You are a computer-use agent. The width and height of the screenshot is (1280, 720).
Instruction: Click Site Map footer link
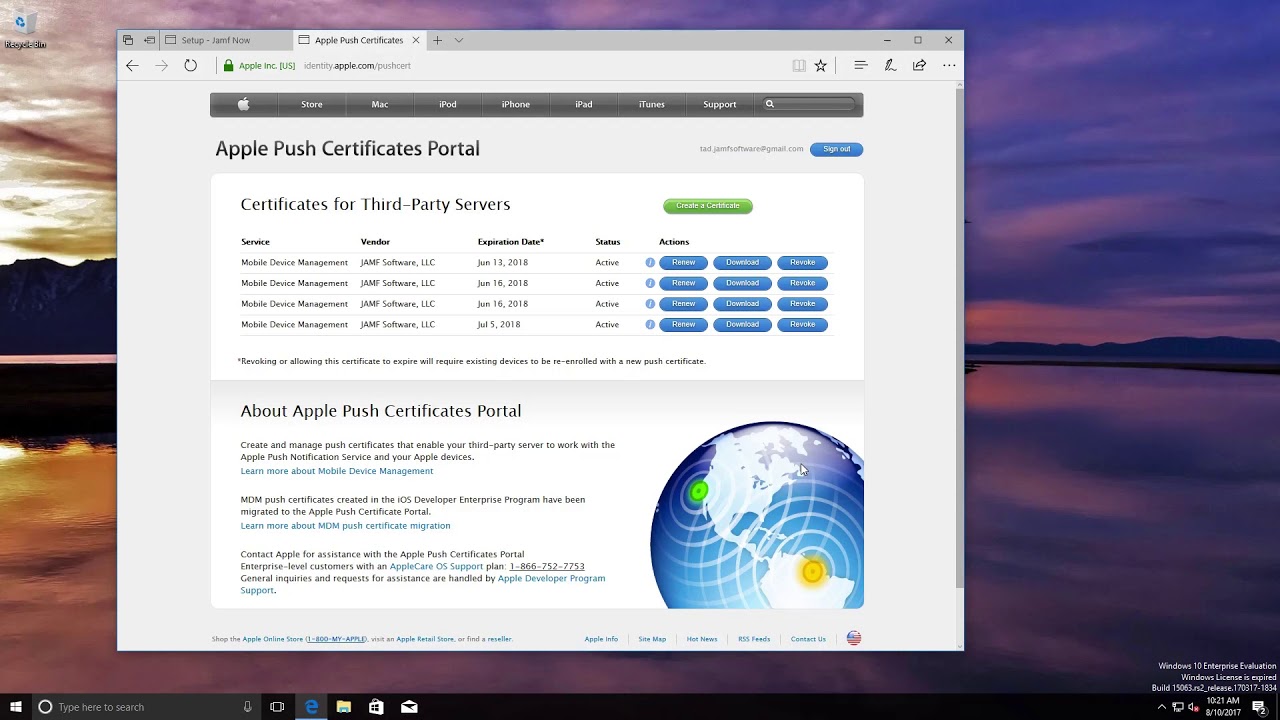pyautogui.click(x=652, y=639)
